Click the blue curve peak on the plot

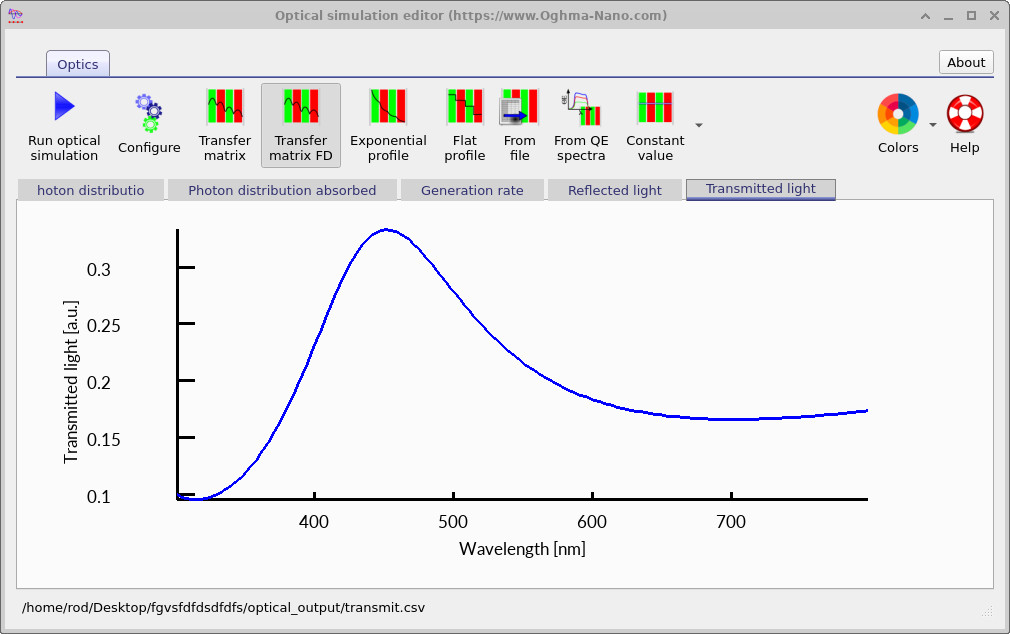pyautogui.click(x=386, y=229)
